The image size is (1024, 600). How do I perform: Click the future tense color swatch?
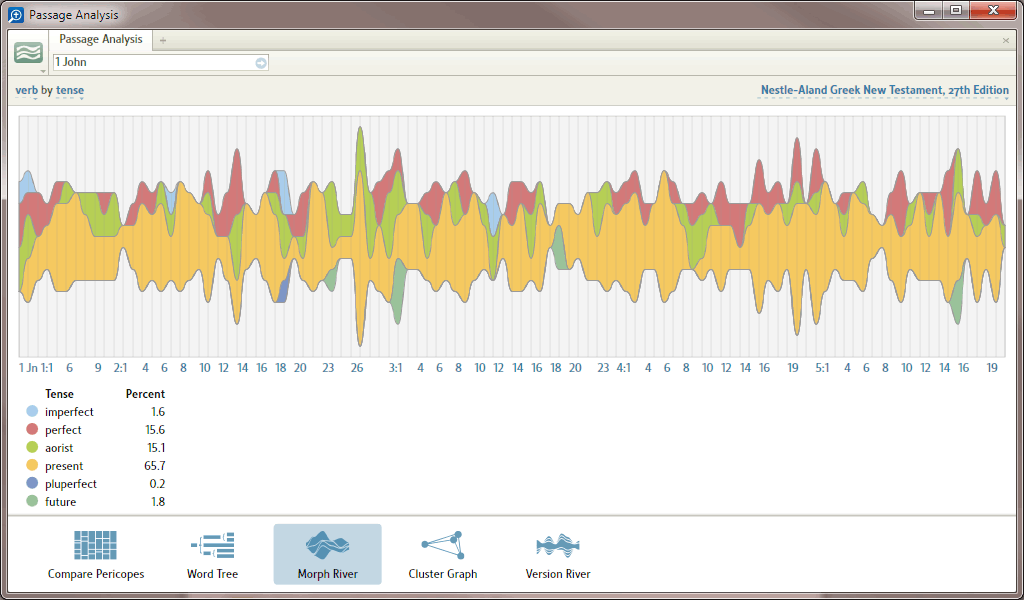click(x=32, y=501)
